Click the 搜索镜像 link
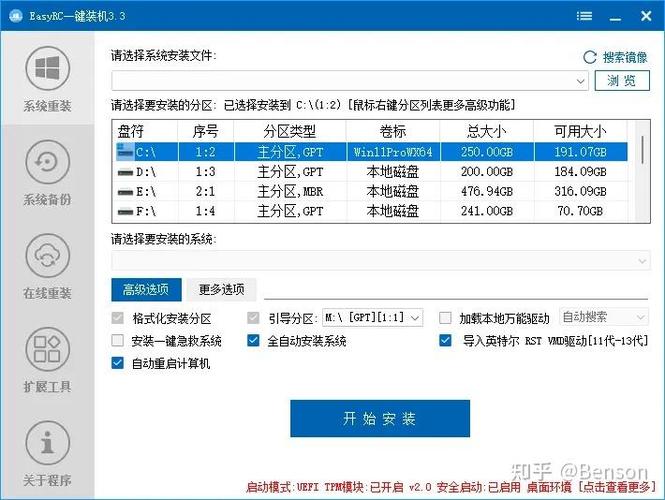The image size is (665, 500). coord(625,57)
